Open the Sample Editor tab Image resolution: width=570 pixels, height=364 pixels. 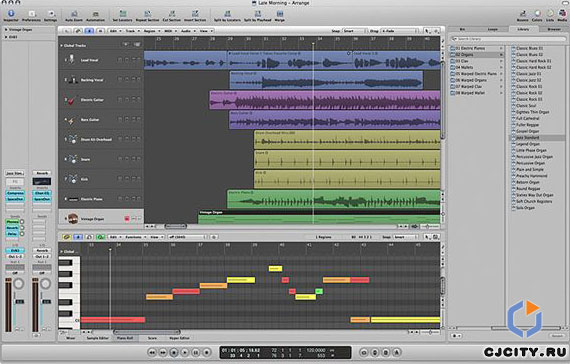tap(97, 338)
